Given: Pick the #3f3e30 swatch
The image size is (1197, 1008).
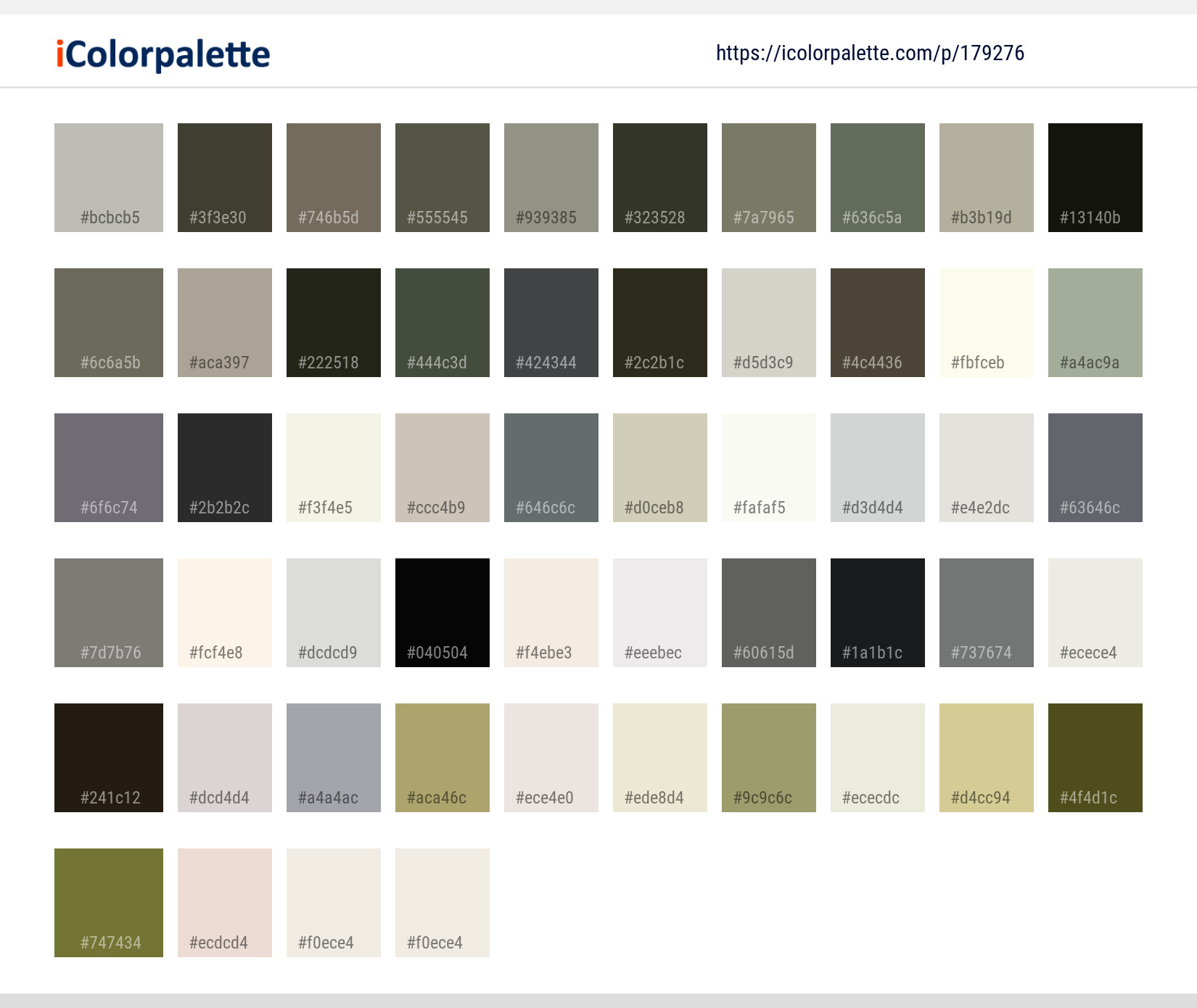Looking at the screenshot, I should pos(225,178).
